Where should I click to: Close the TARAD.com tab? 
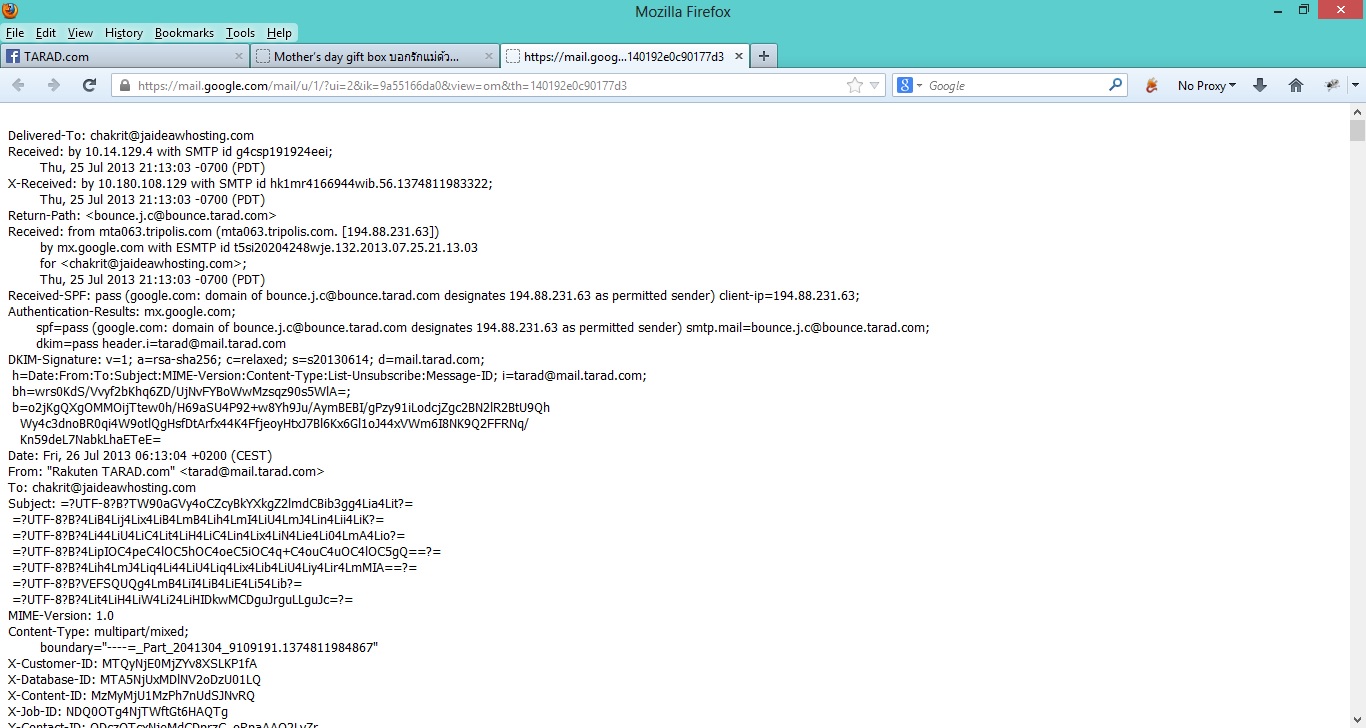pyautogui.click(x=239, y=57)
